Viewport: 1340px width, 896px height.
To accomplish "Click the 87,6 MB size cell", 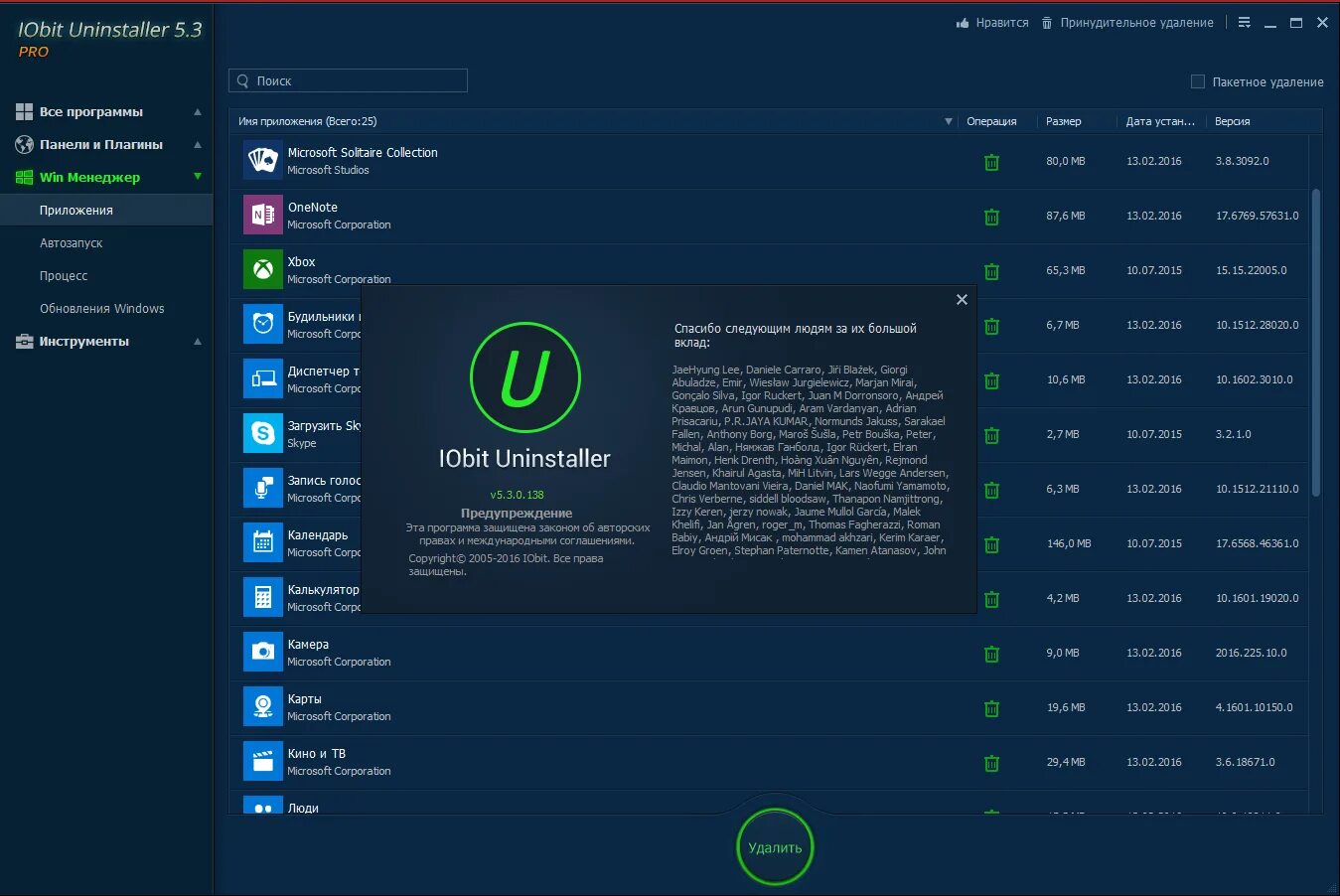I will coord(1066,216).
